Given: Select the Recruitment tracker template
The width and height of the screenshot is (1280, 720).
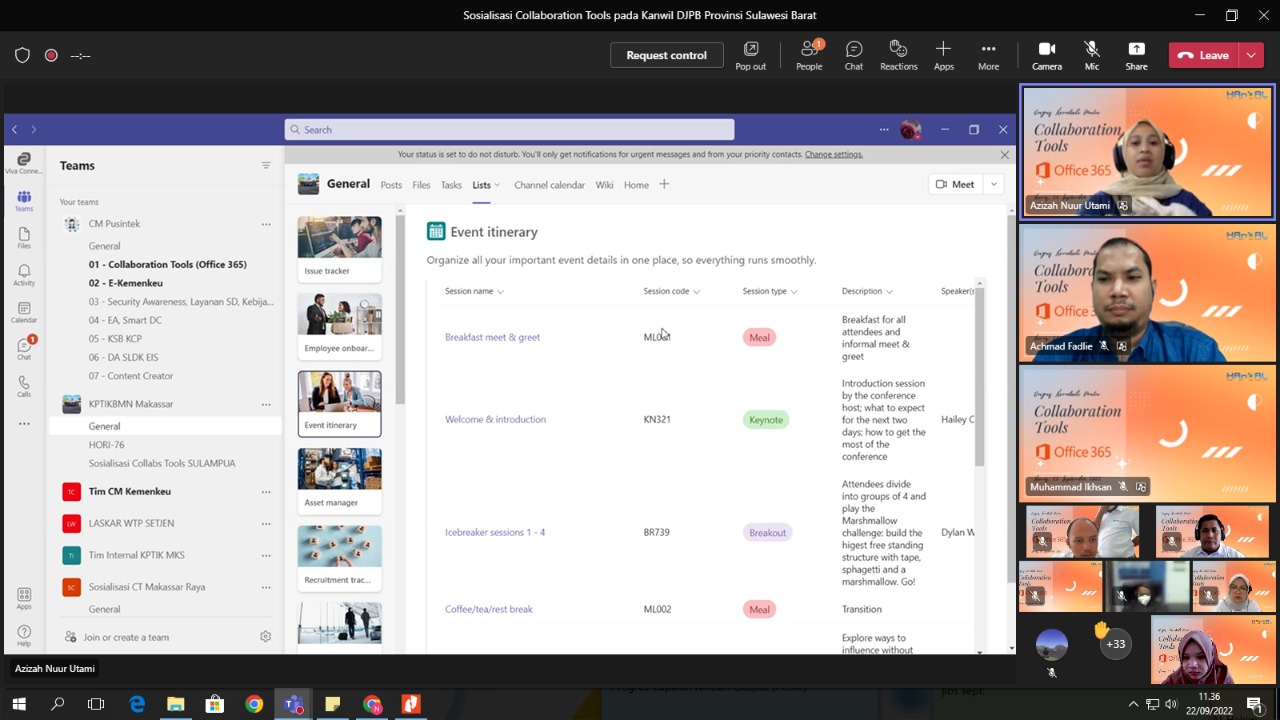Looking at the screenshot, I should (x=339, y=557).
